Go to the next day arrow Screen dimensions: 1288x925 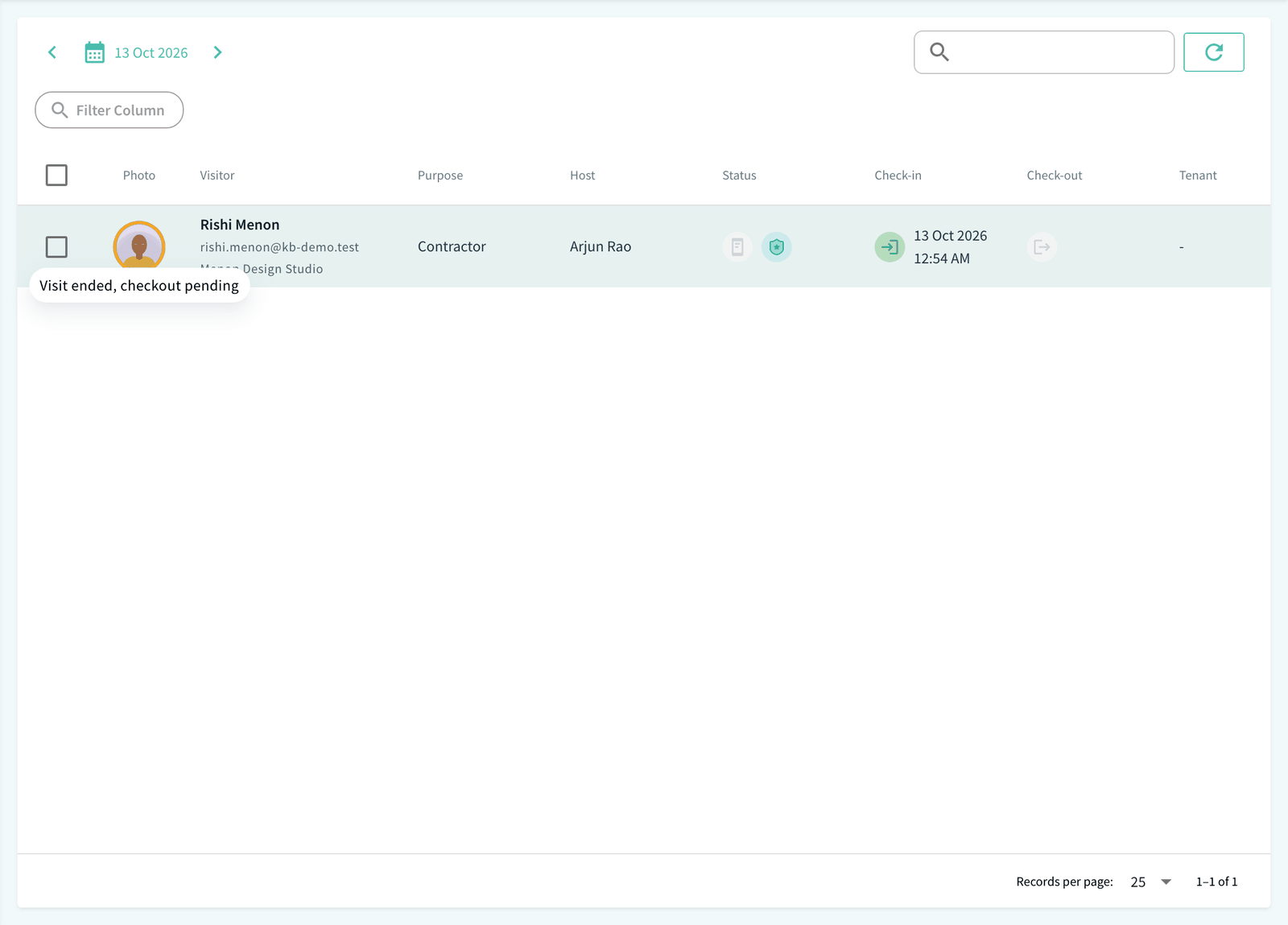coord(217,52)
